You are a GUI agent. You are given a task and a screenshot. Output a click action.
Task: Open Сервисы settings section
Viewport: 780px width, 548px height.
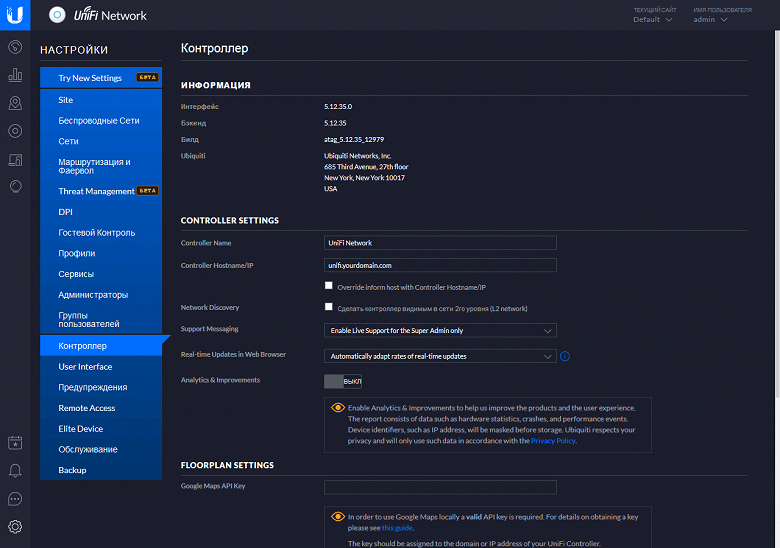coord(101,274)
